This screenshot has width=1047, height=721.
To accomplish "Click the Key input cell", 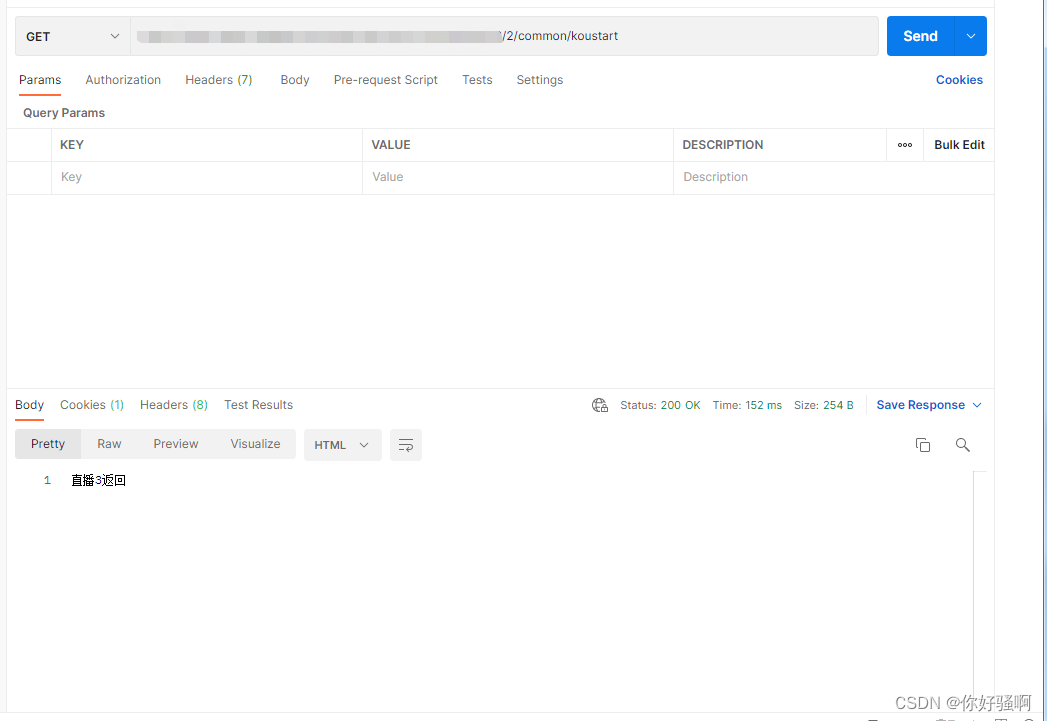I will tap(207, 178).
